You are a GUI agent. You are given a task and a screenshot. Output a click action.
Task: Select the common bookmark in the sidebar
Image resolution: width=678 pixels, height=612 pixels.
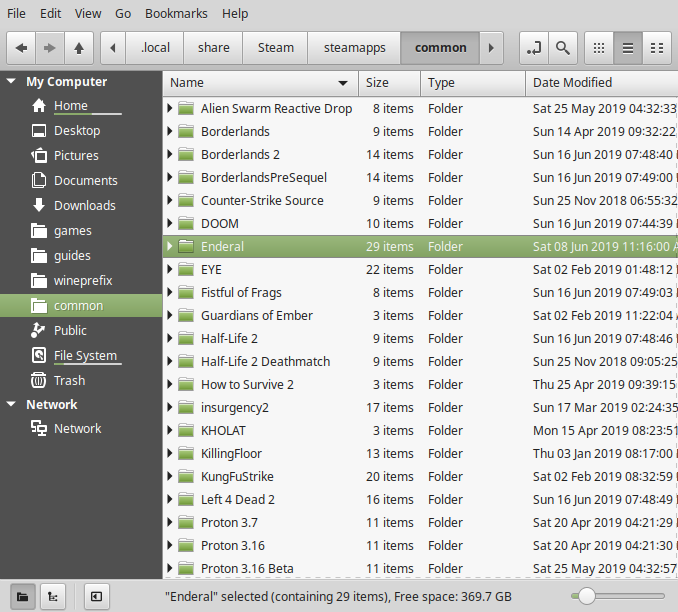coord(81,306)
